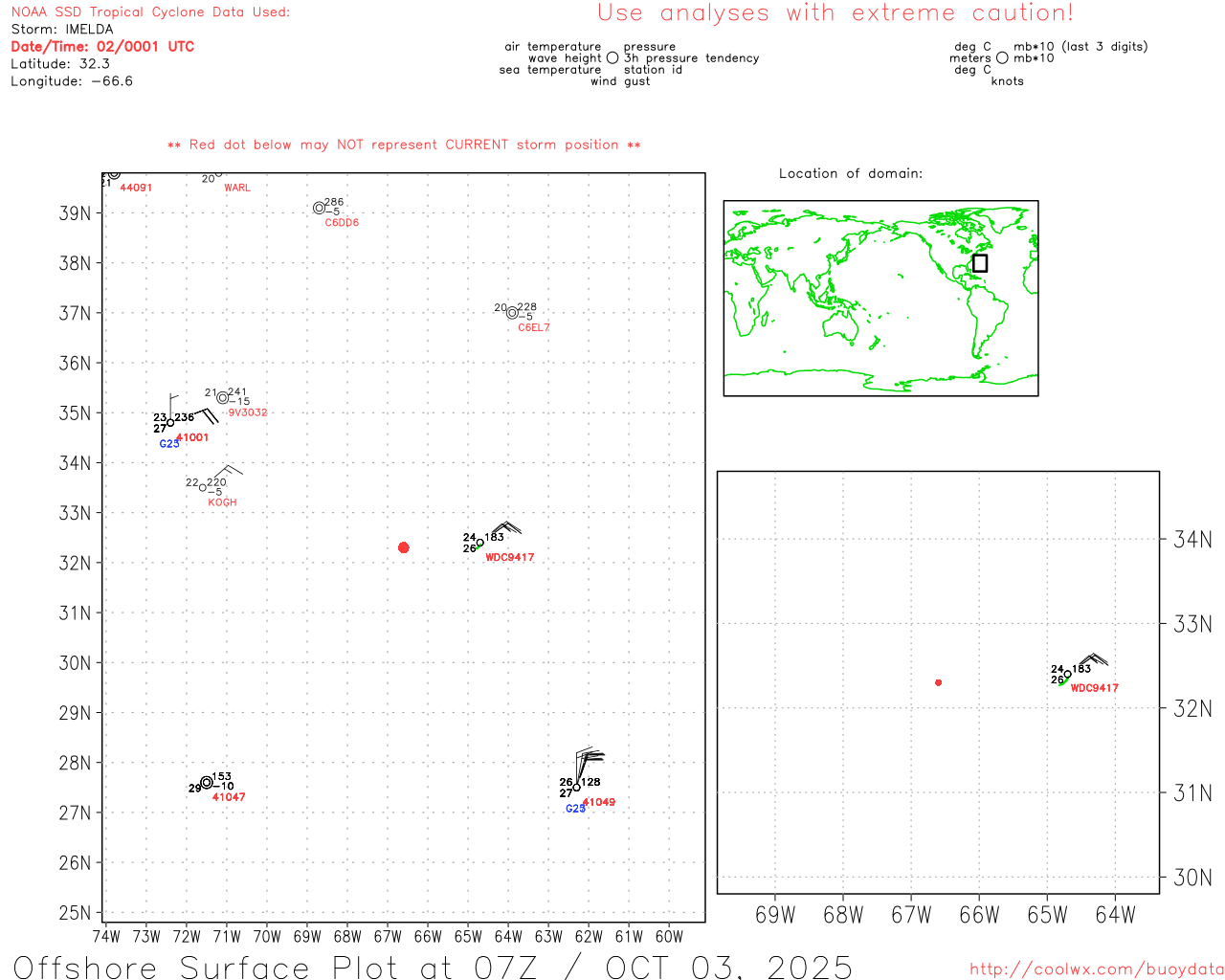Select the black domain rectangle on world map

(980, 263)
